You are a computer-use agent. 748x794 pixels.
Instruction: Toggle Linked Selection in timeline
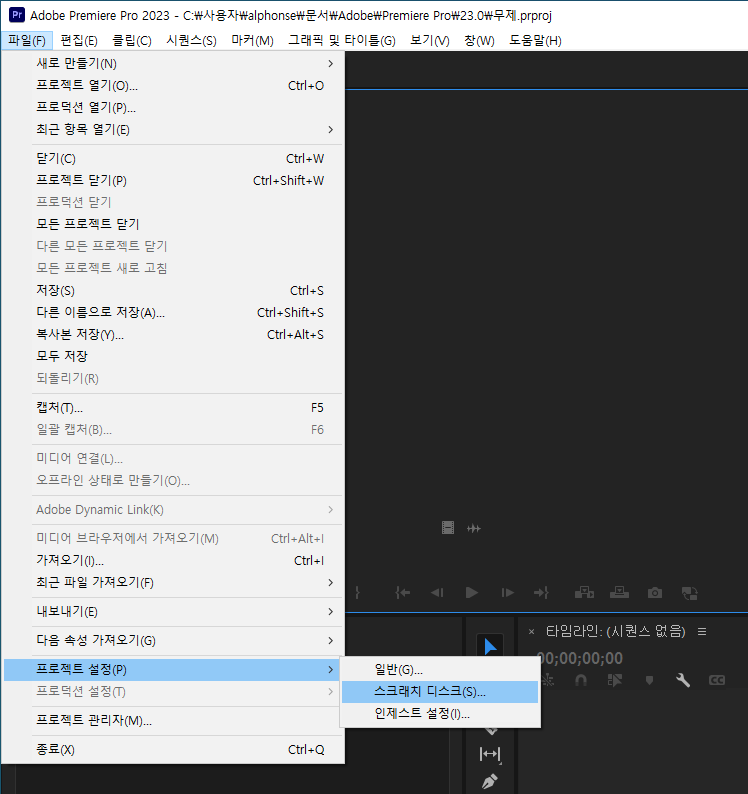click(x=615, y=680)
